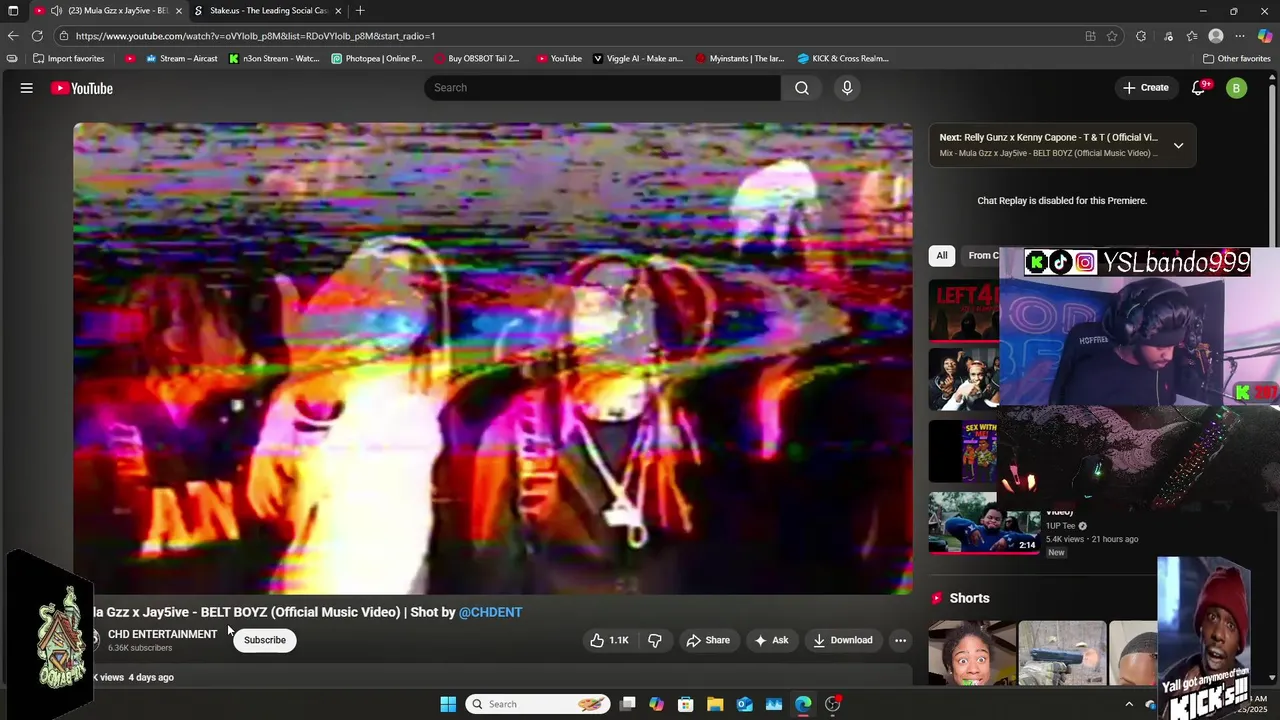The height and width of the screenshot is (720, 1280).
Task: Share the video using the Share button
Action: pyautogui.click(x=708, y=640)
